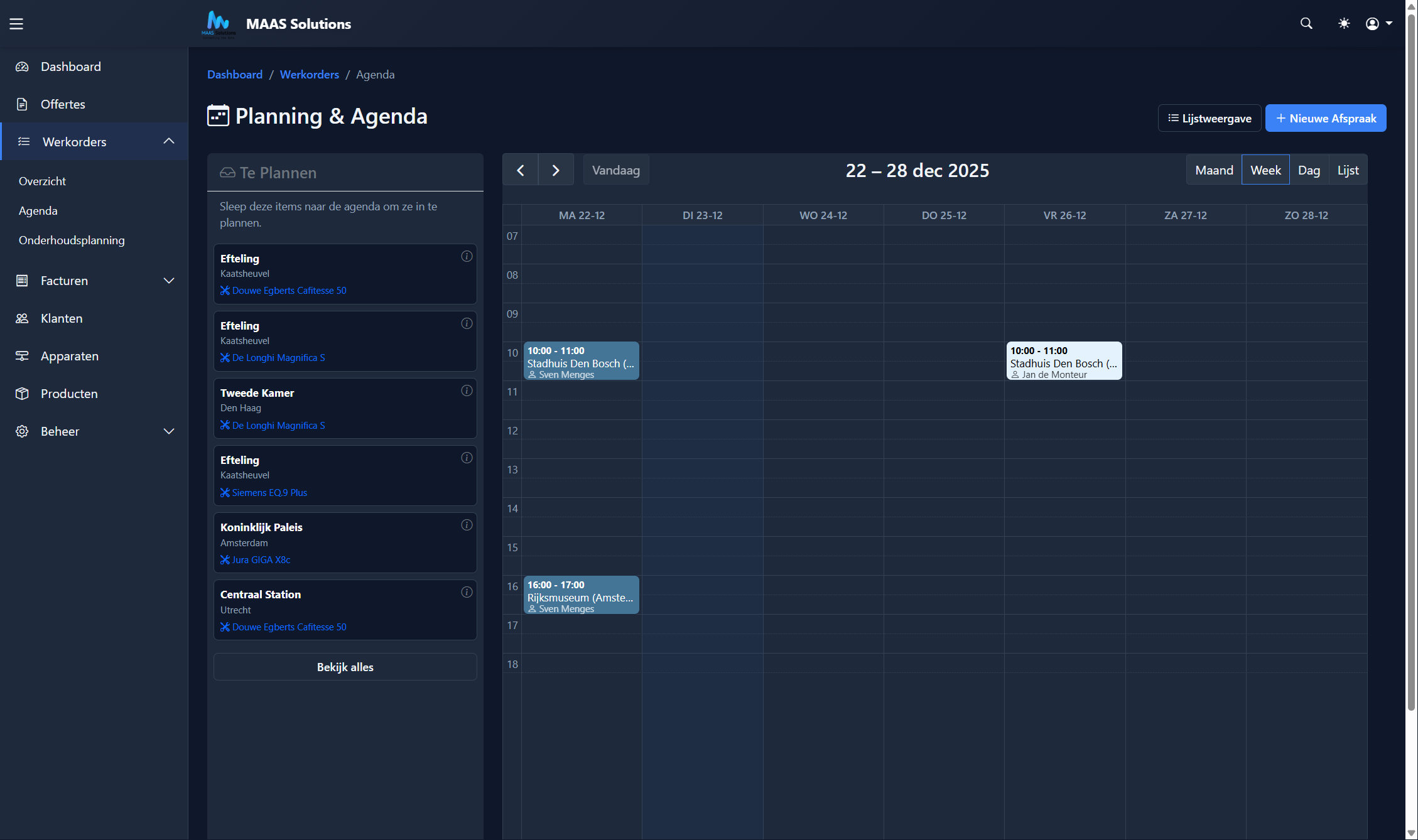This screenshot has height=840, width=1418.
Task: Click info icon on Koninklijk Paleis card
Action: click(467, 525)
